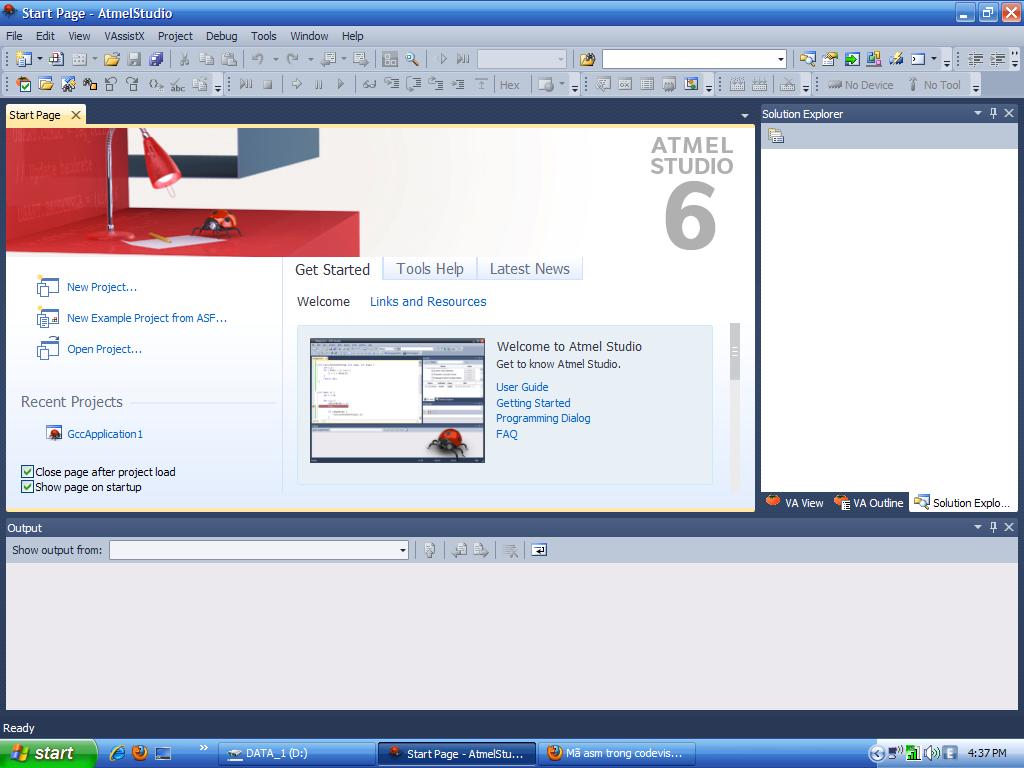Open the Show output from dropdown

[x=402, y=551]
